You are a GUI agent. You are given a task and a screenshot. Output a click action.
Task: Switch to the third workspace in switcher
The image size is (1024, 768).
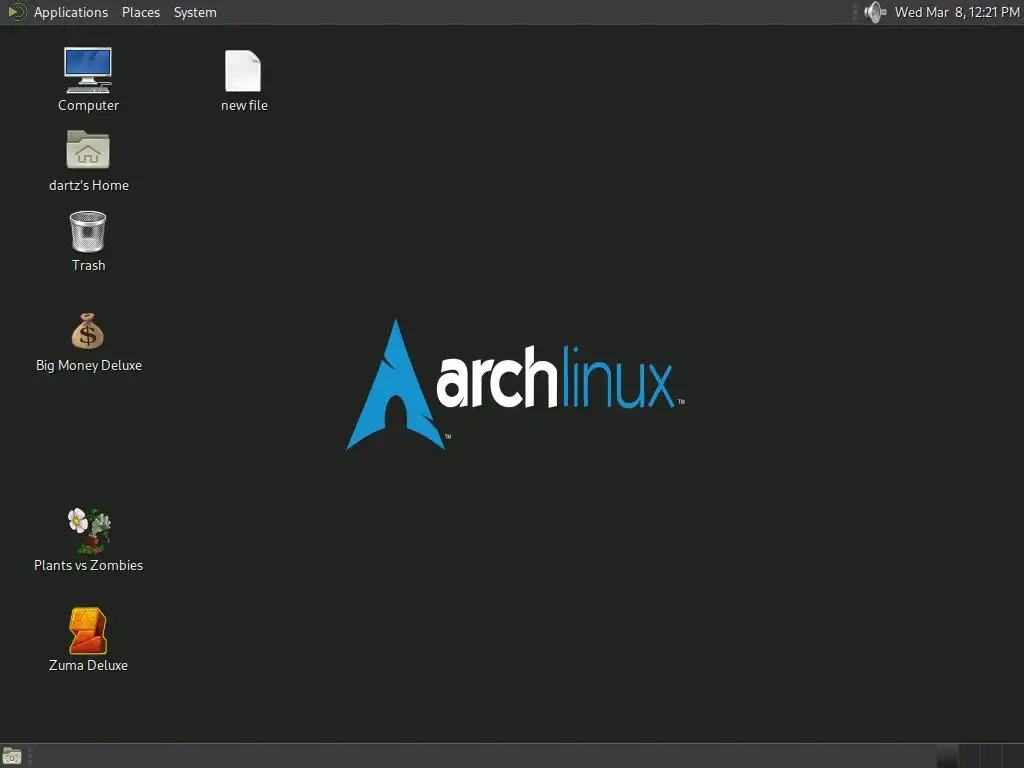tap(991, 756)
